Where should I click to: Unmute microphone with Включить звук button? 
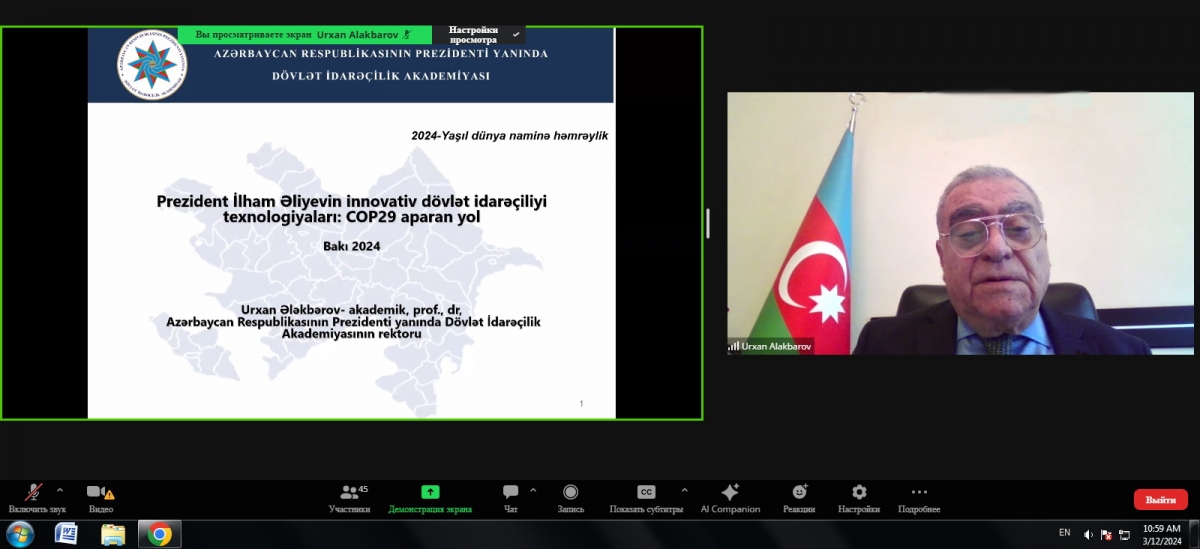tap(36, 498)
